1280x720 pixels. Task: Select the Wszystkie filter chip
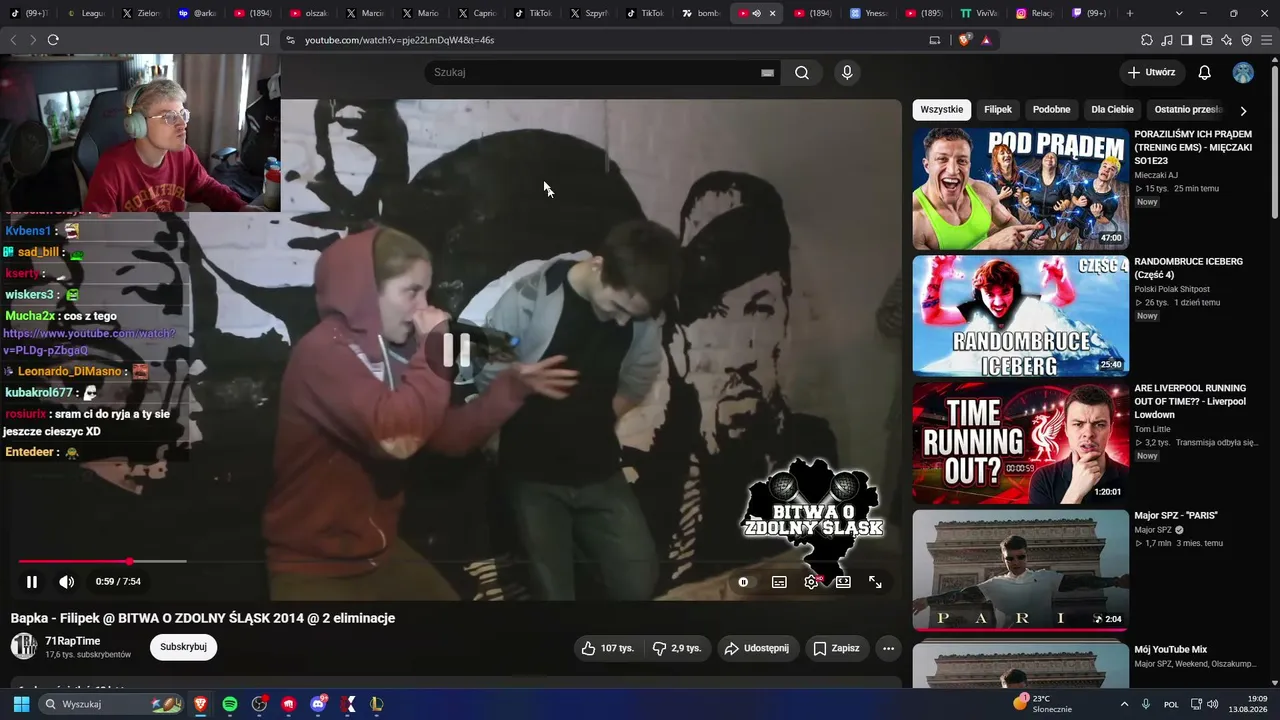click(x=942, y=110)
